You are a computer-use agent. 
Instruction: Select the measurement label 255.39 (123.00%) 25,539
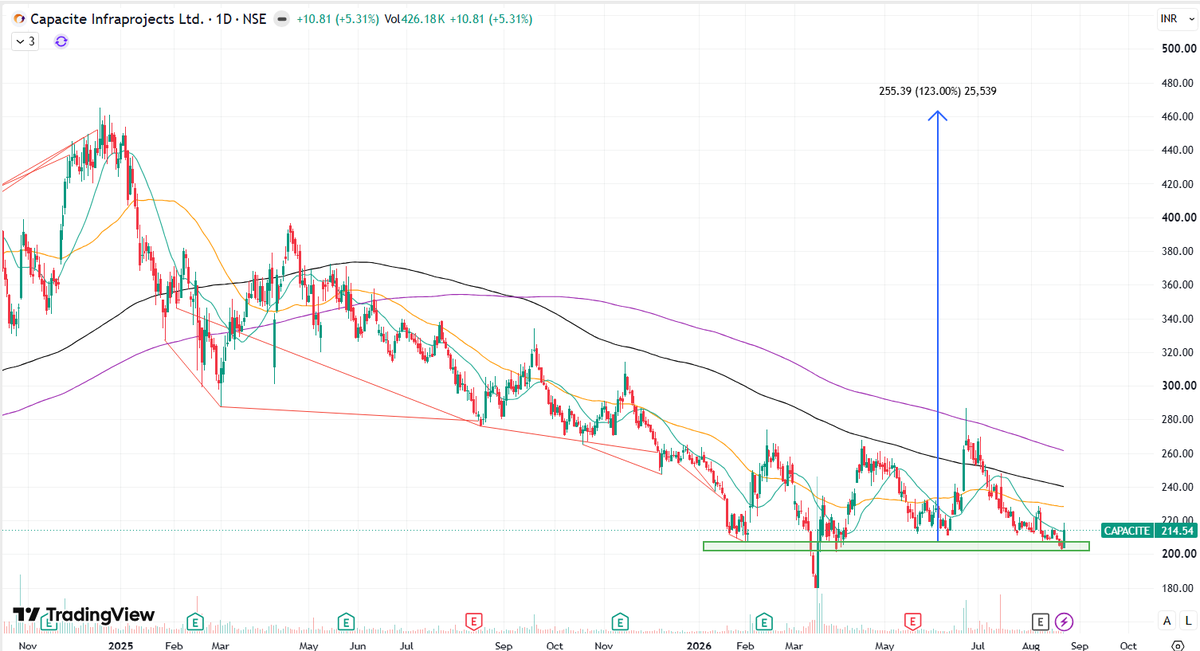[938, 91]
